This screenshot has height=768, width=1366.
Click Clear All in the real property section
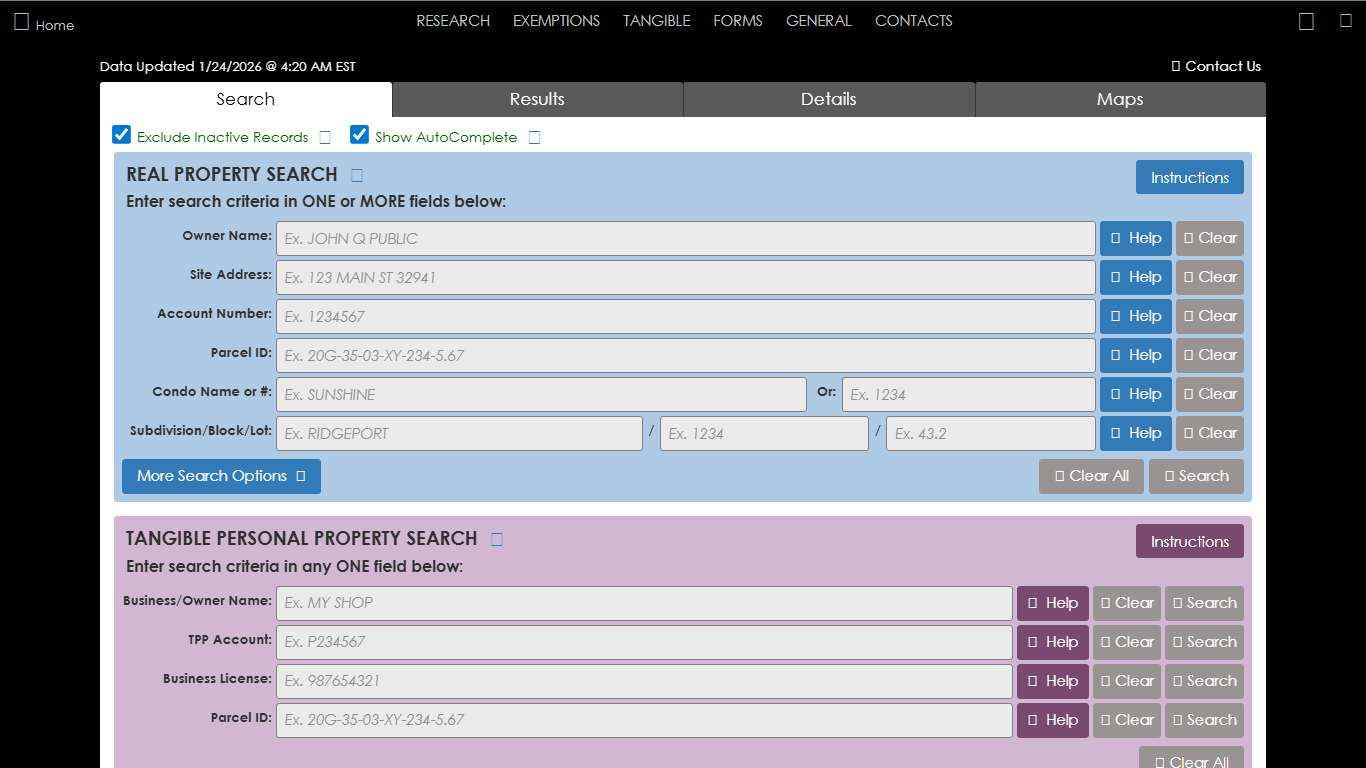tap(1091, 476)
